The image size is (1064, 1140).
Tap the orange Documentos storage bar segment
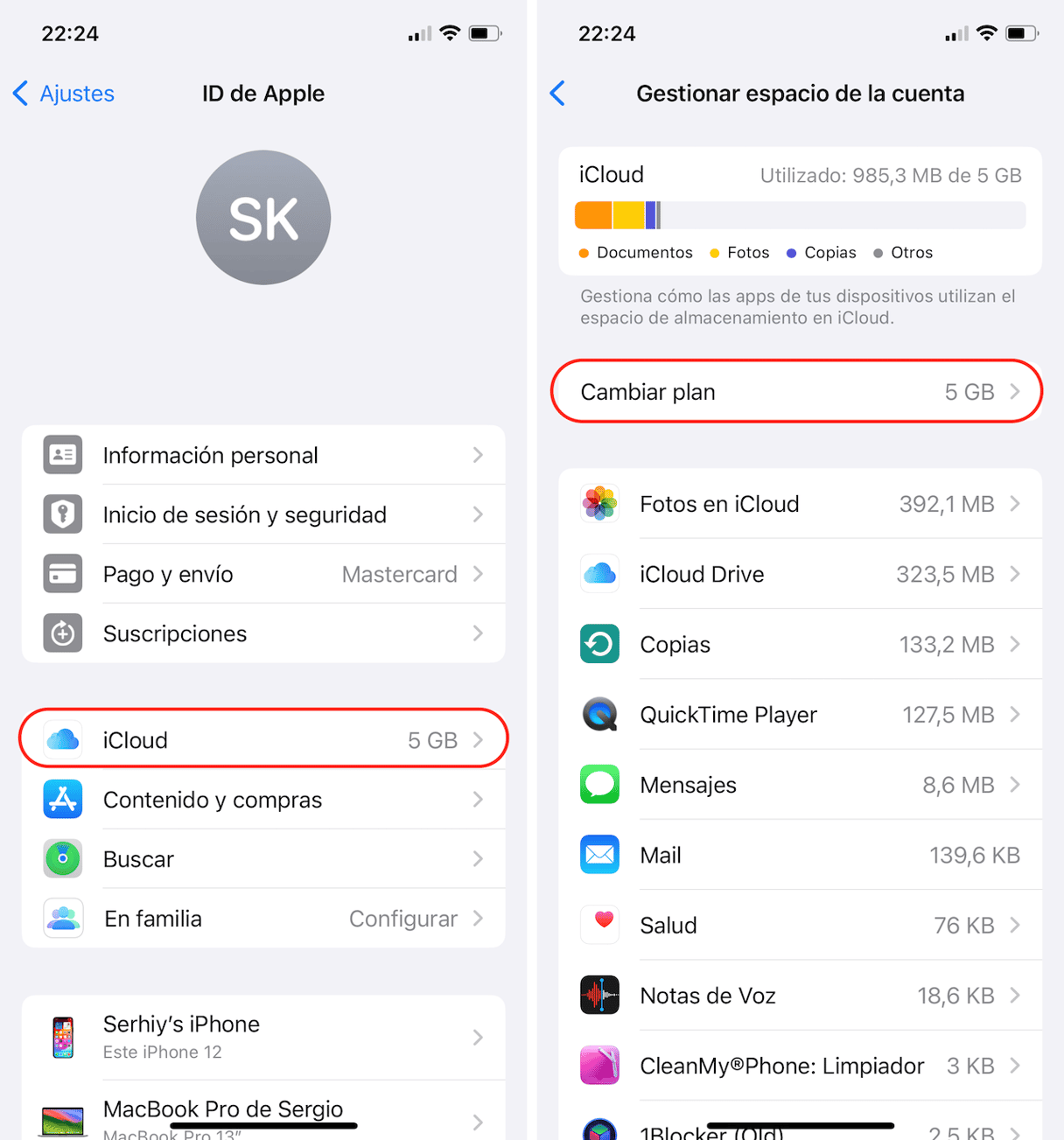[593, 215]
